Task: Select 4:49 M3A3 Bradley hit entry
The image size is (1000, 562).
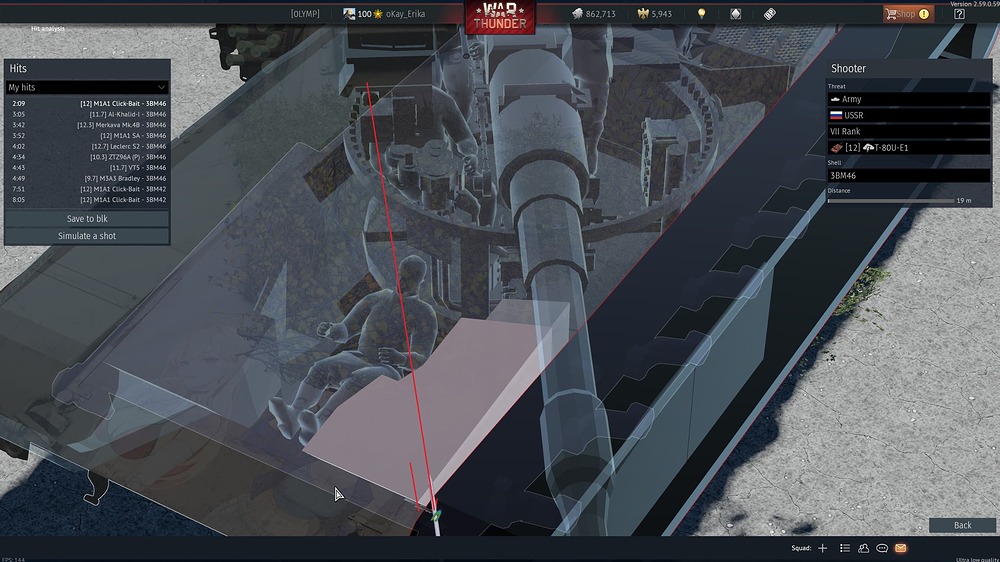Action: 89,179
